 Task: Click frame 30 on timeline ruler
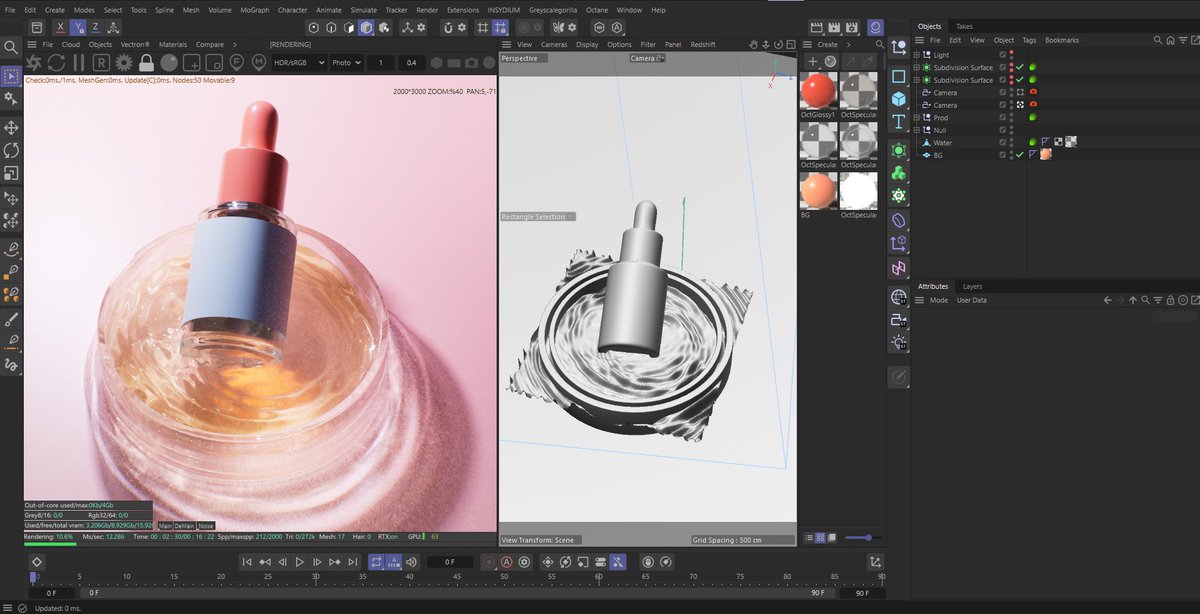(x=315, y=577)
